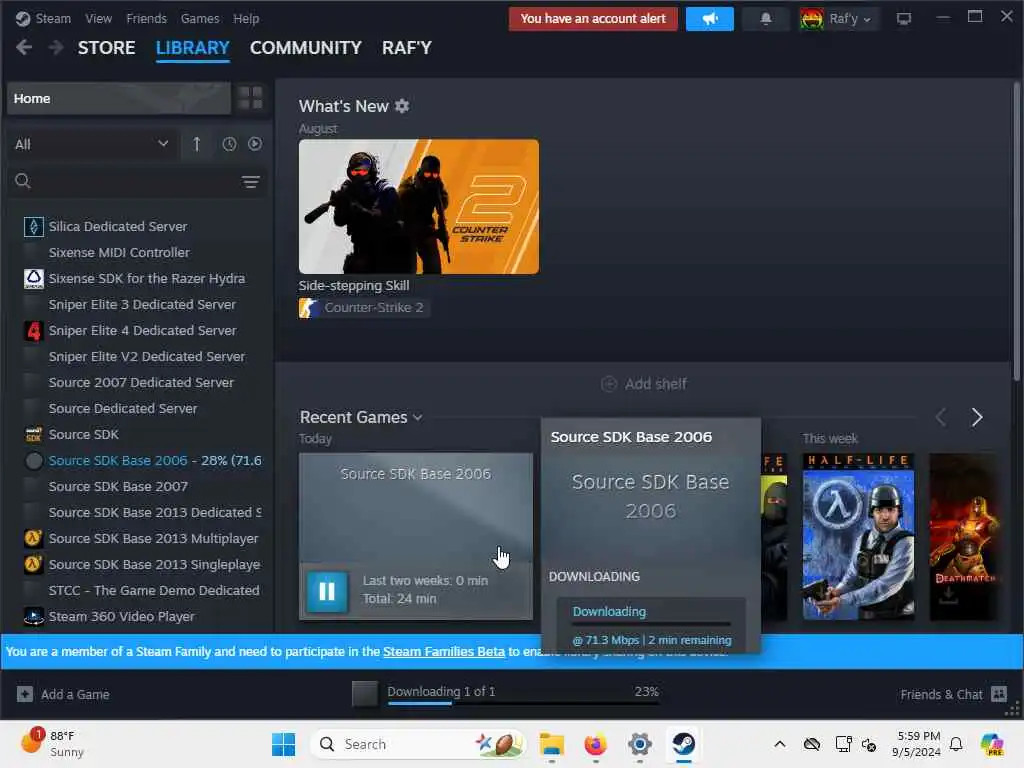Open What's New settings gear
The height and width of the screenshot is (768, 1024).
tap(402, 106)
